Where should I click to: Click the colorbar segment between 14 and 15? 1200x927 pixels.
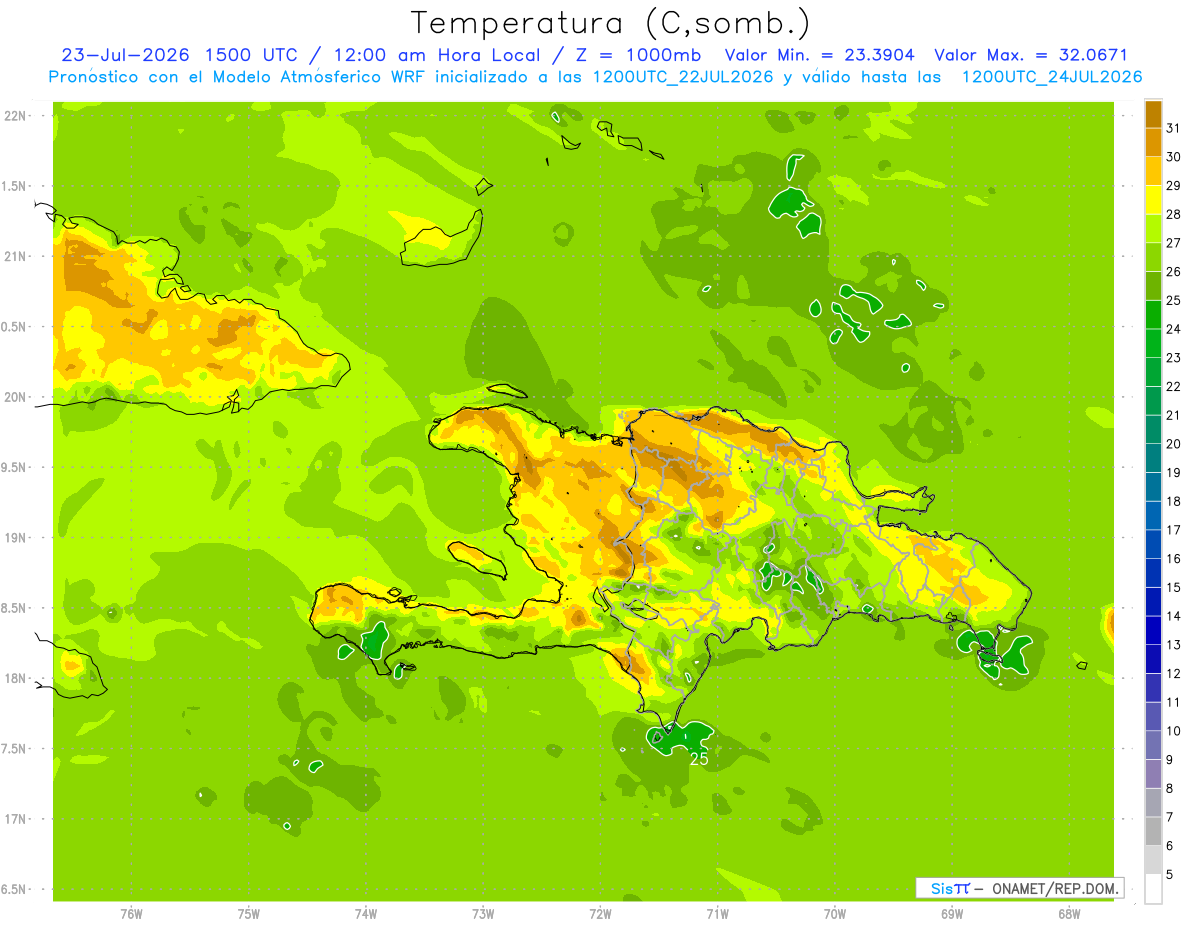click(1153, 601)
